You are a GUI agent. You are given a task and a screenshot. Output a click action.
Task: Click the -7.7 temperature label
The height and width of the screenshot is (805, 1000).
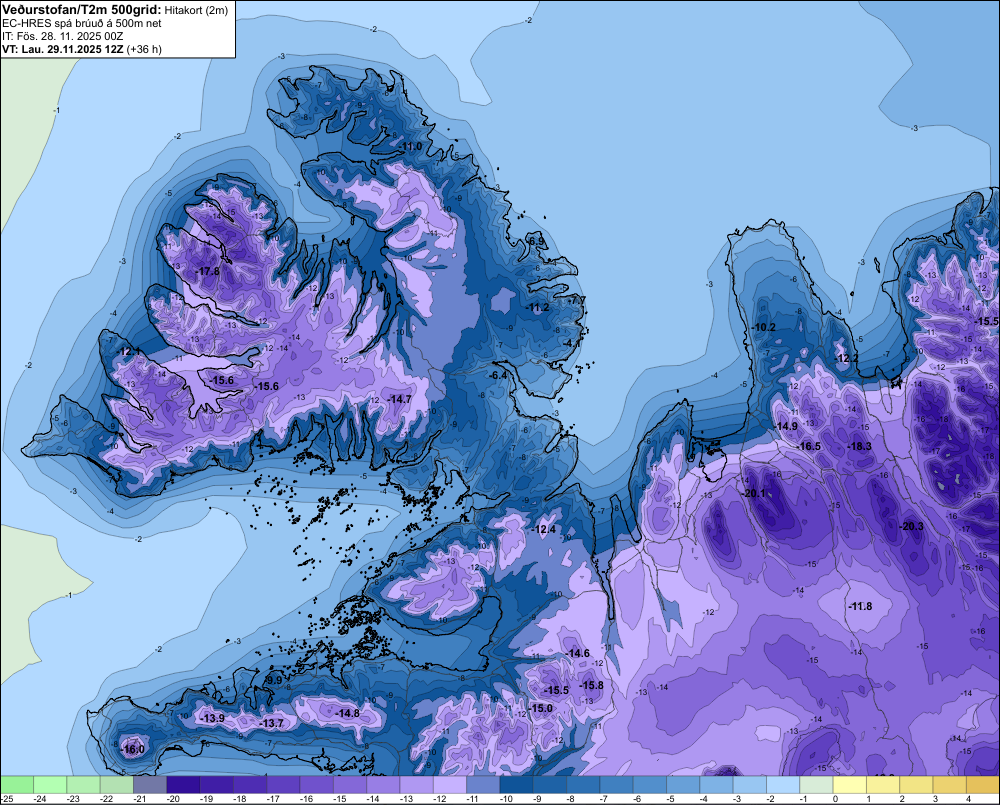tap(576, 299)
